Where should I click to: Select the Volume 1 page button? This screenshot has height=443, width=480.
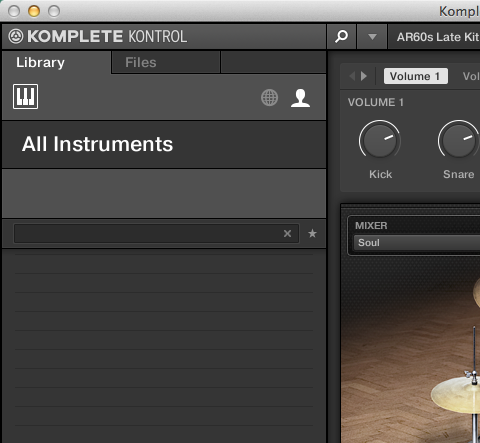pyautogui.click(x=415, y=76)
